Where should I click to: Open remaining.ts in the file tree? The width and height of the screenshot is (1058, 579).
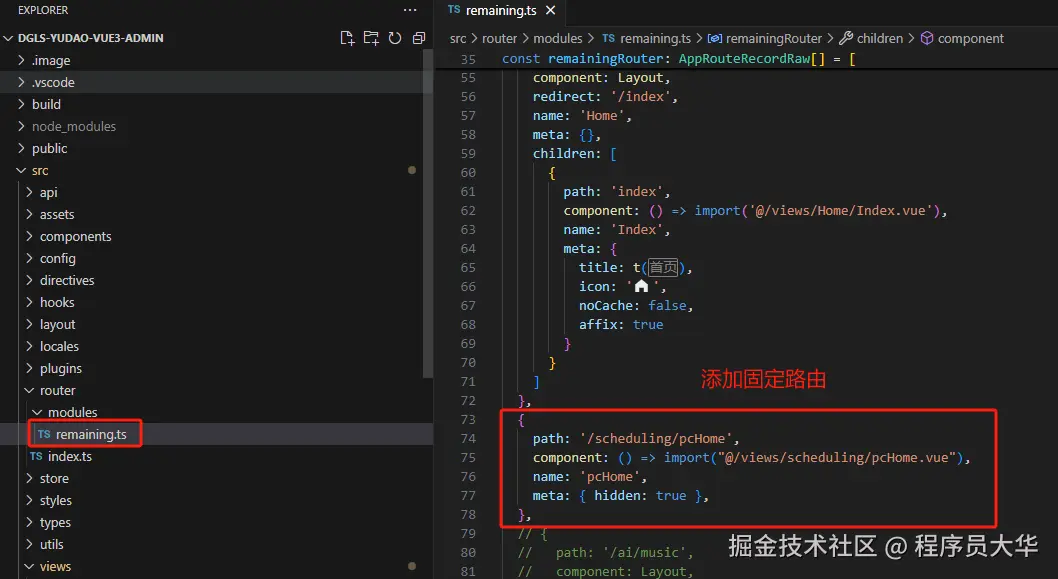point(90,435)
